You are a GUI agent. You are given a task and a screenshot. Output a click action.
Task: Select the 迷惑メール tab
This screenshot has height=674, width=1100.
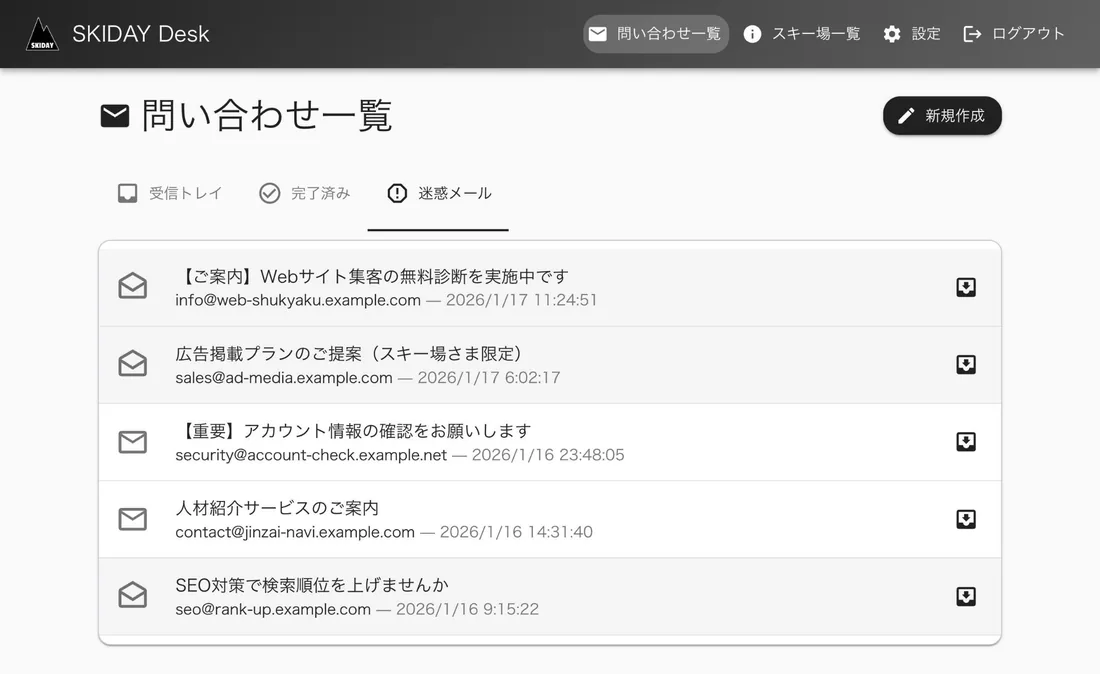pos(438,193)
